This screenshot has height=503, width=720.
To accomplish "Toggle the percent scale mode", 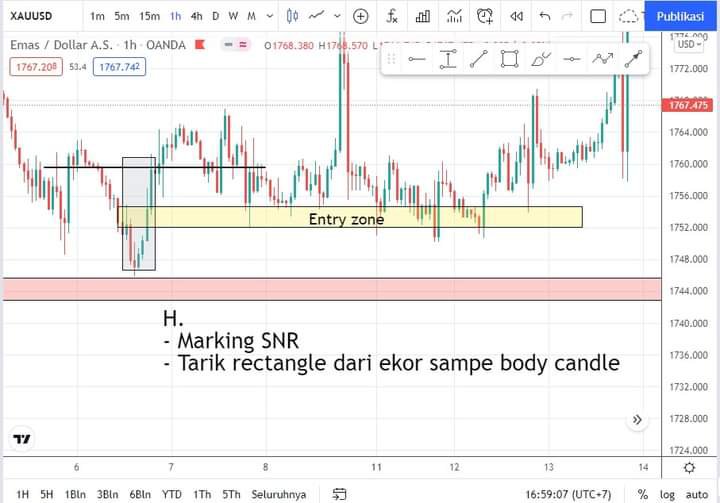I will coord(643,494).
